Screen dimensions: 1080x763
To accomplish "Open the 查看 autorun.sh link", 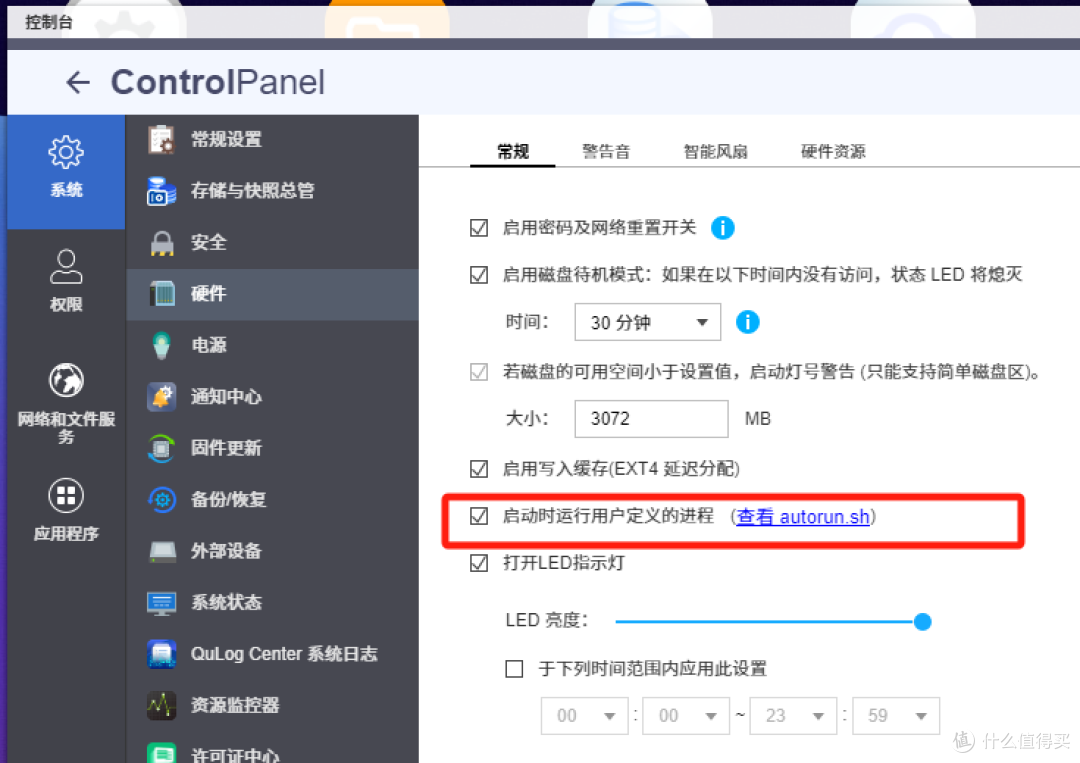I will tap(803, 516).
